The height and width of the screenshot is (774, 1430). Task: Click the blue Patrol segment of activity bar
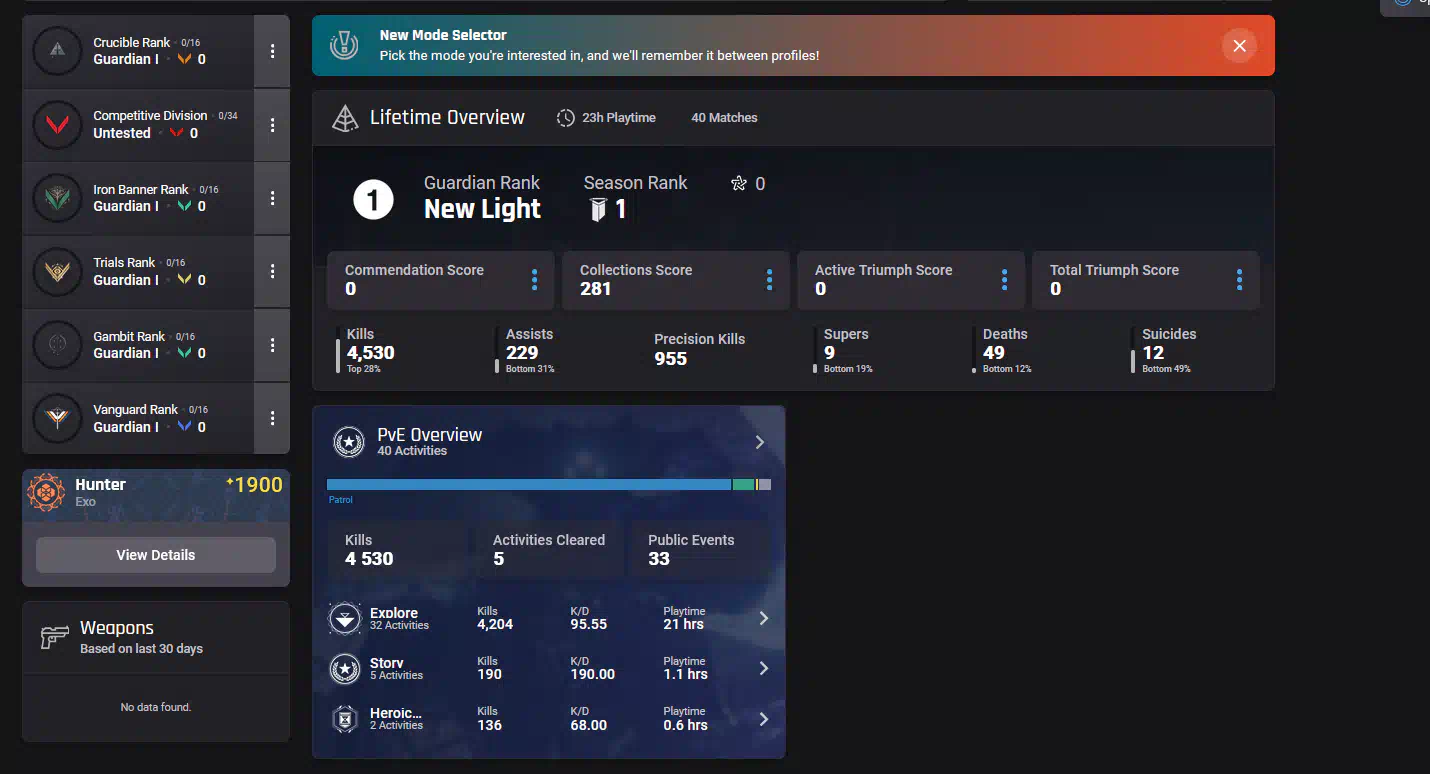click(x=529, y=484)
